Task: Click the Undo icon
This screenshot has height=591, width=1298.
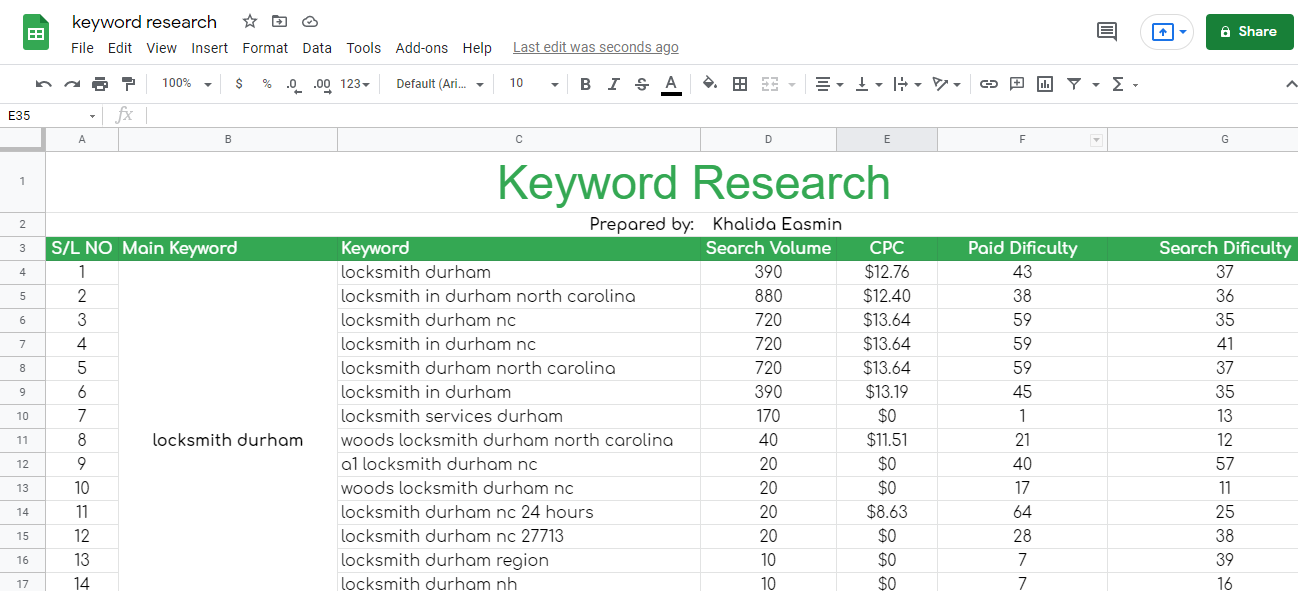Action: [x=42, y=84]
